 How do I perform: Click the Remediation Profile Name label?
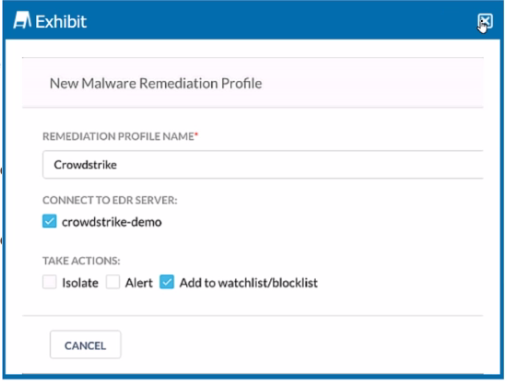118,136
